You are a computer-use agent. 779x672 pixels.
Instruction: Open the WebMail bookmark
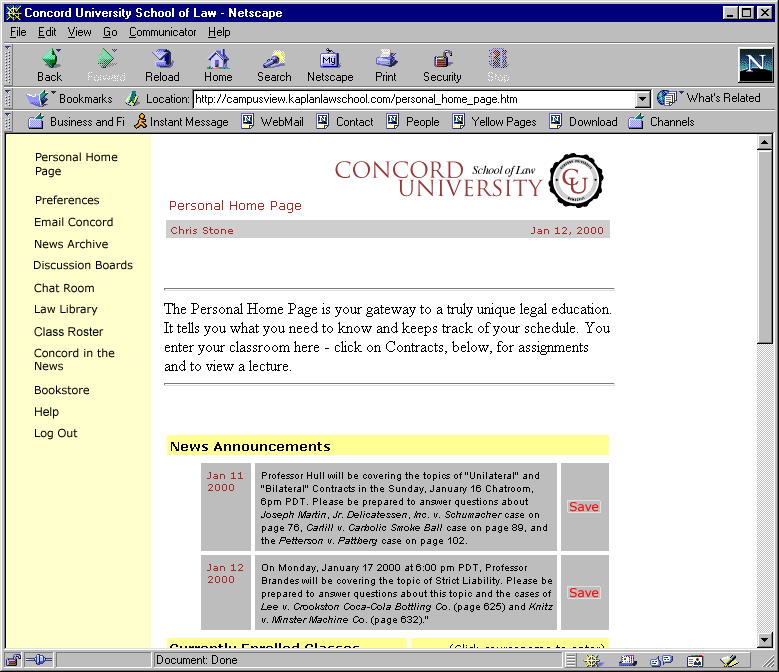[x=272, y=122]
